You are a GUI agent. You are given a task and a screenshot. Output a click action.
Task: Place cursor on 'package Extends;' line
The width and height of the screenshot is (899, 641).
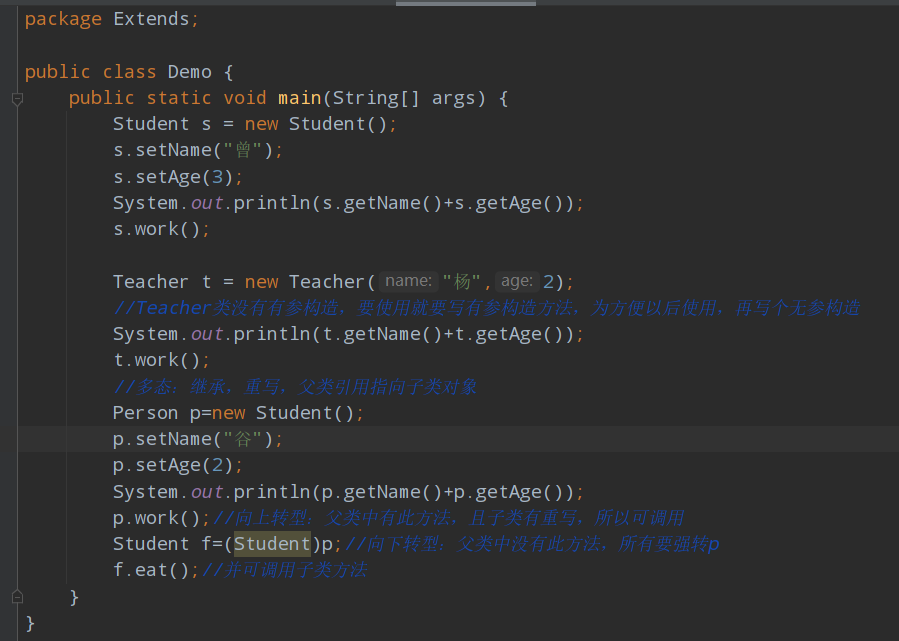coord(112,19)
